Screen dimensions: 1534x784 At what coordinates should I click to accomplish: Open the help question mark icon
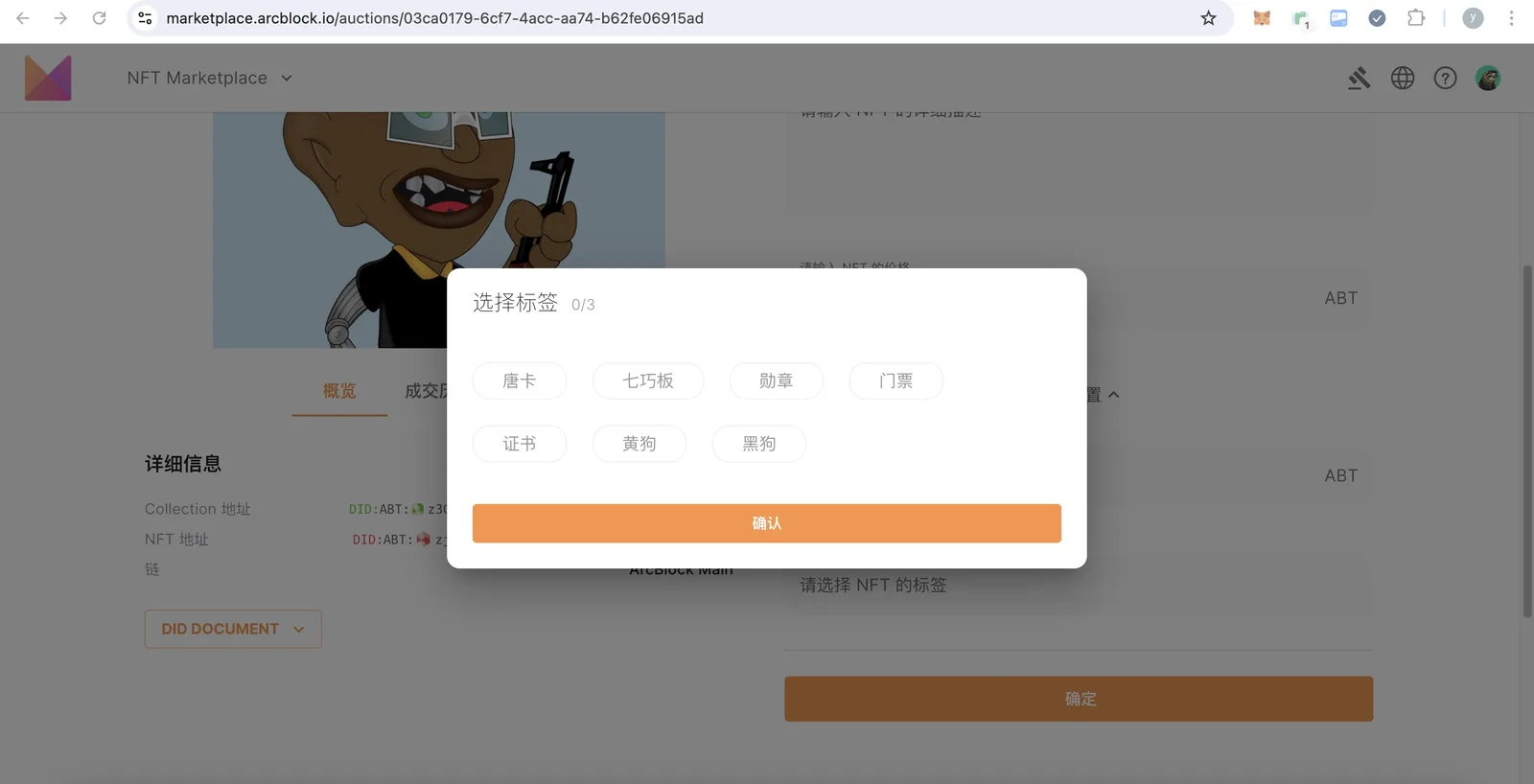(1445, 78)
